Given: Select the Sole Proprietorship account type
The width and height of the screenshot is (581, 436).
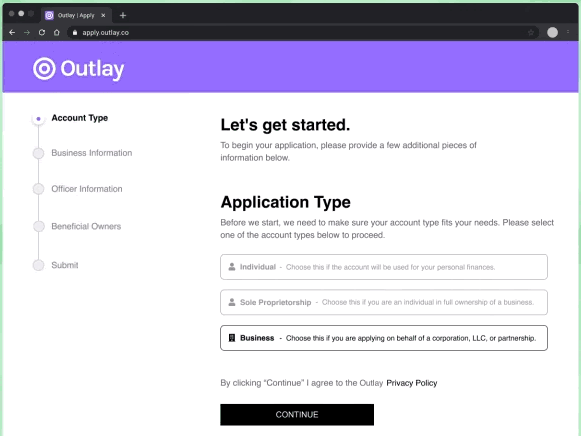Looking at the screenshot, I should point(384,302).
